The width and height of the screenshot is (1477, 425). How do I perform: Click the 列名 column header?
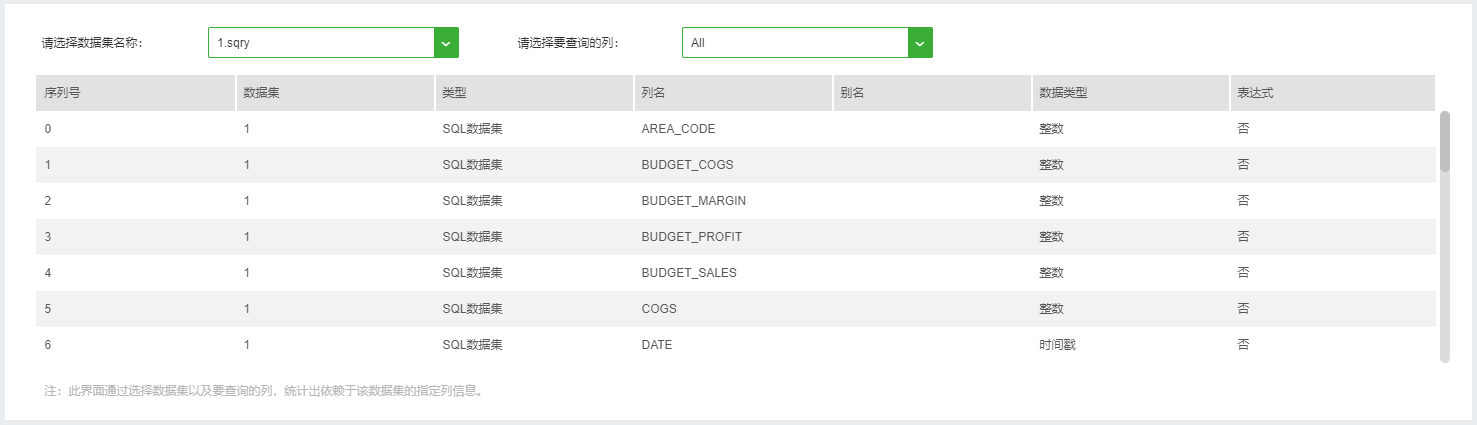pyautogui.click(x=654, y=93)
